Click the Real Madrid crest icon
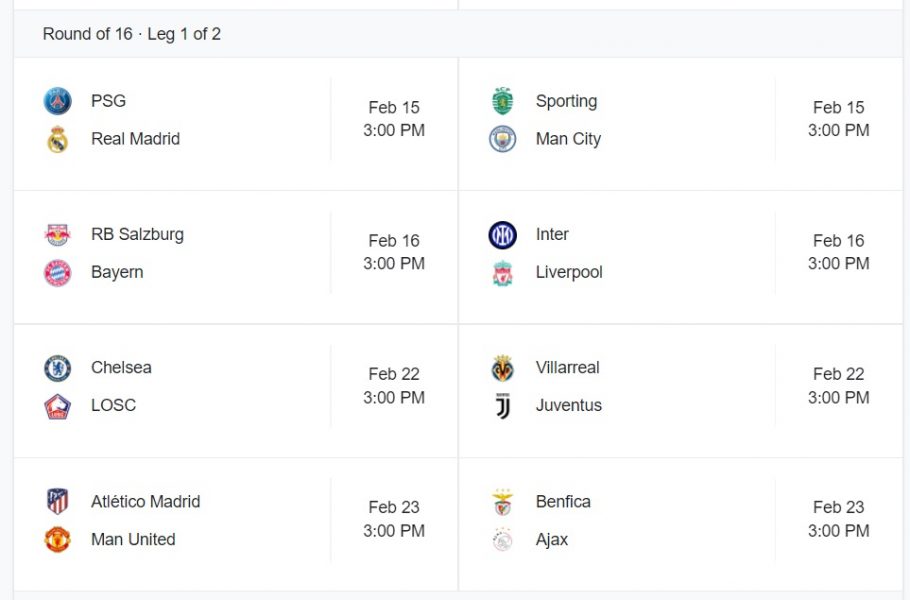This screenshot has width=910, height=600. tap(58, 139)
